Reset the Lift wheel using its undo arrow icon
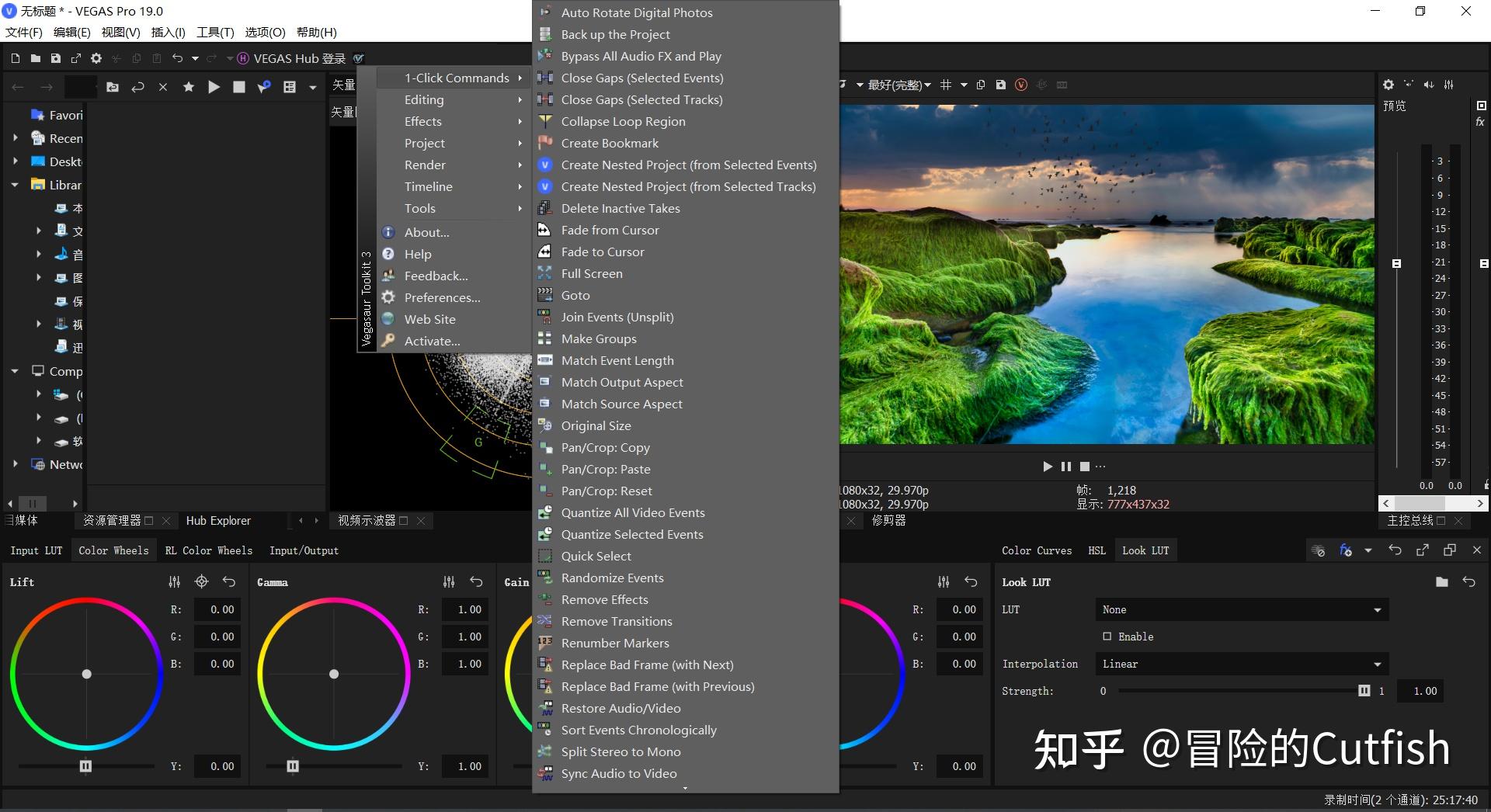This screenshot has height=812, width=1491. [x=229, y=581]
